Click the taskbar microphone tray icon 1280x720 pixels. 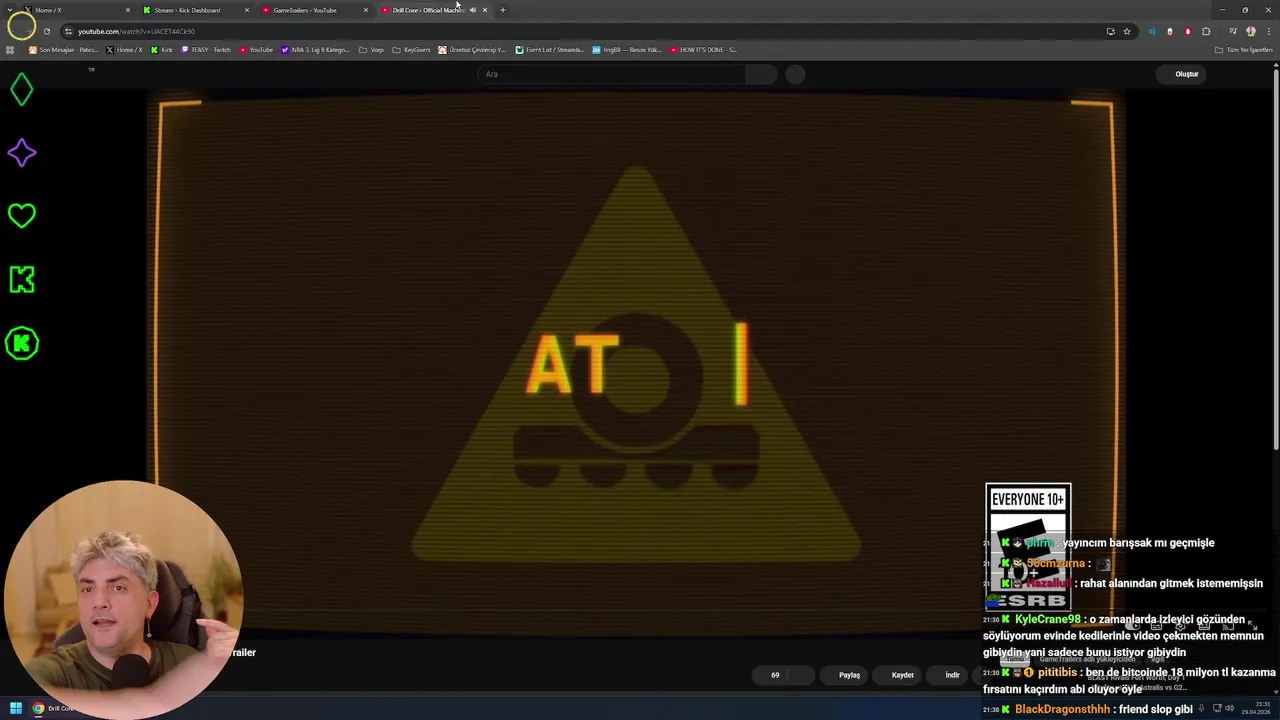pyautogui.click(x=1202, y=708)
